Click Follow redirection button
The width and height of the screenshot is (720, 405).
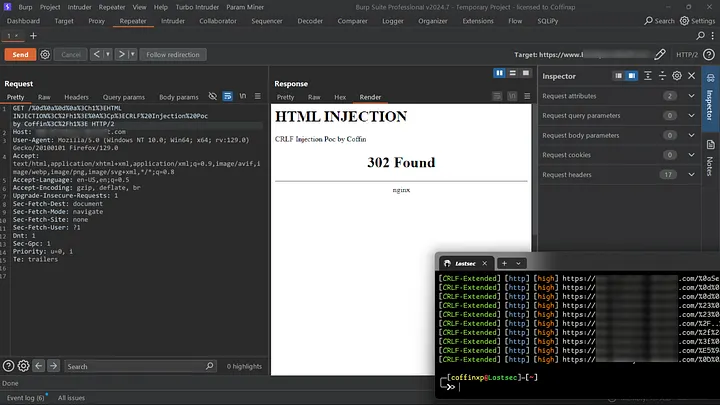[173, 55]
